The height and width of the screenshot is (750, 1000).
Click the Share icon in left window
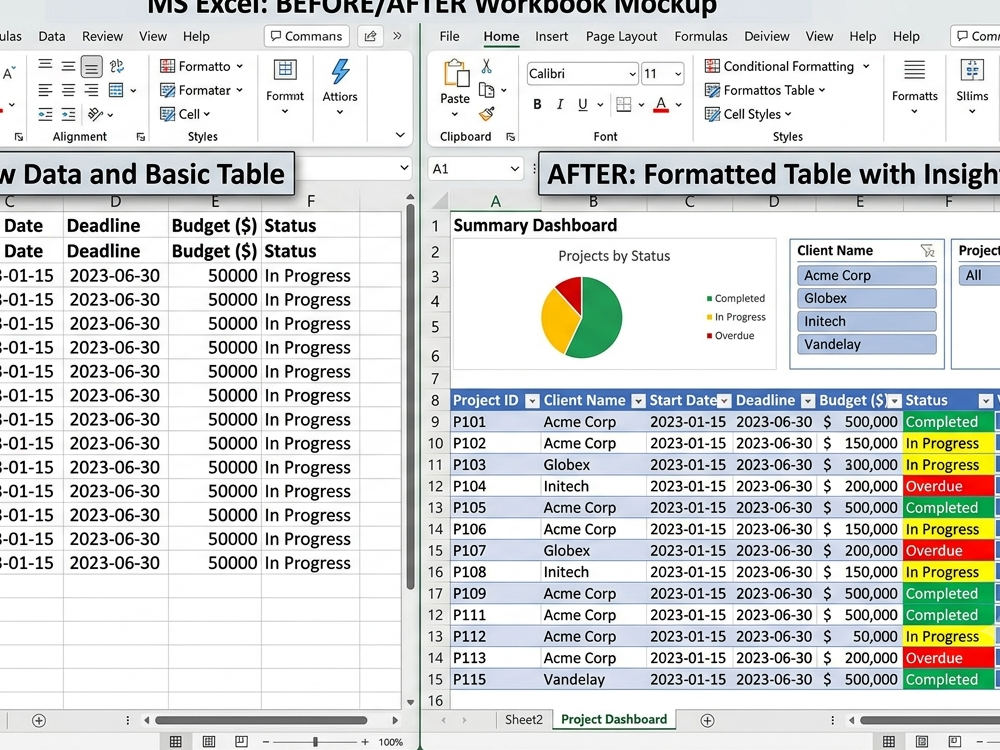pos(370,36)
